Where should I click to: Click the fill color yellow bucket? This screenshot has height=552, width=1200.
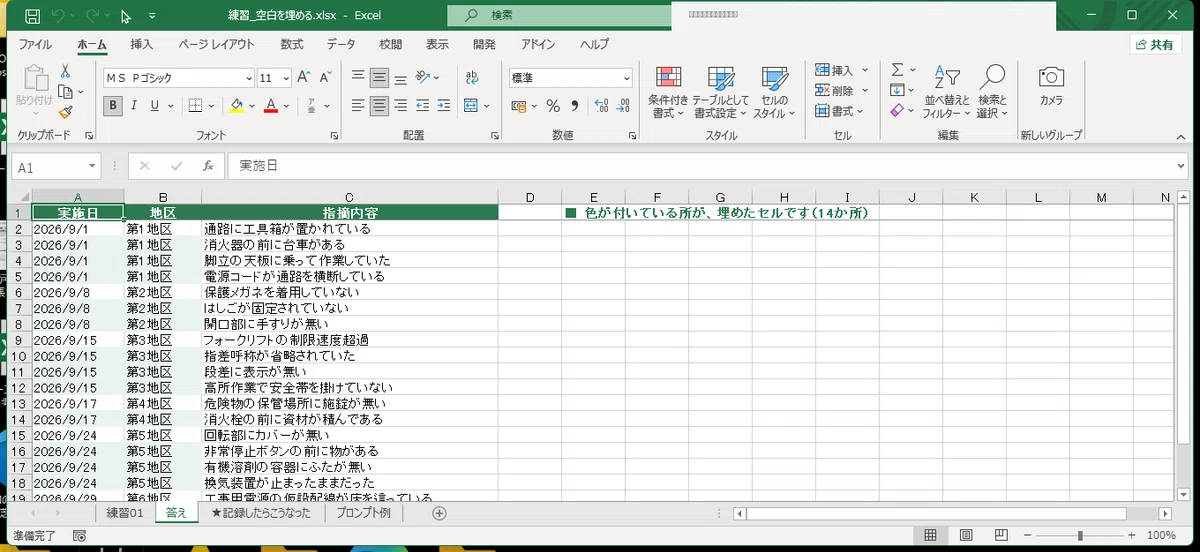pyautogui.click(x=236, y=106)
